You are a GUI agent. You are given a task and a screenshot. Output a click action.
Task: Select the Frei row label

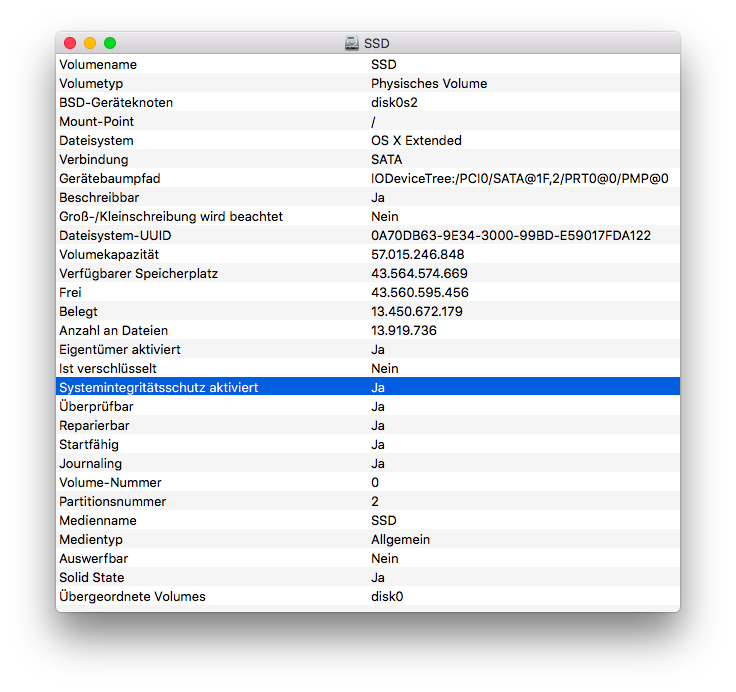[70, 293]
